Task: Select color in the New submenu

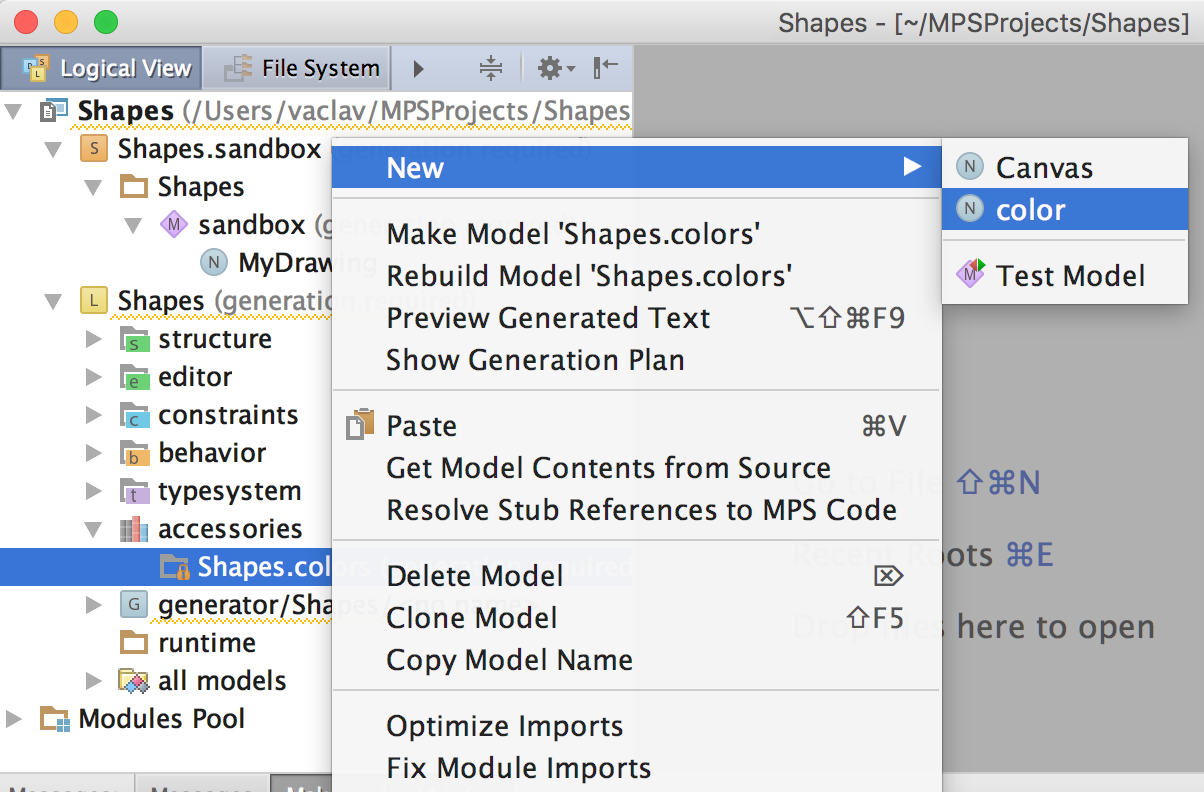Action: (x=1030, y=210)
